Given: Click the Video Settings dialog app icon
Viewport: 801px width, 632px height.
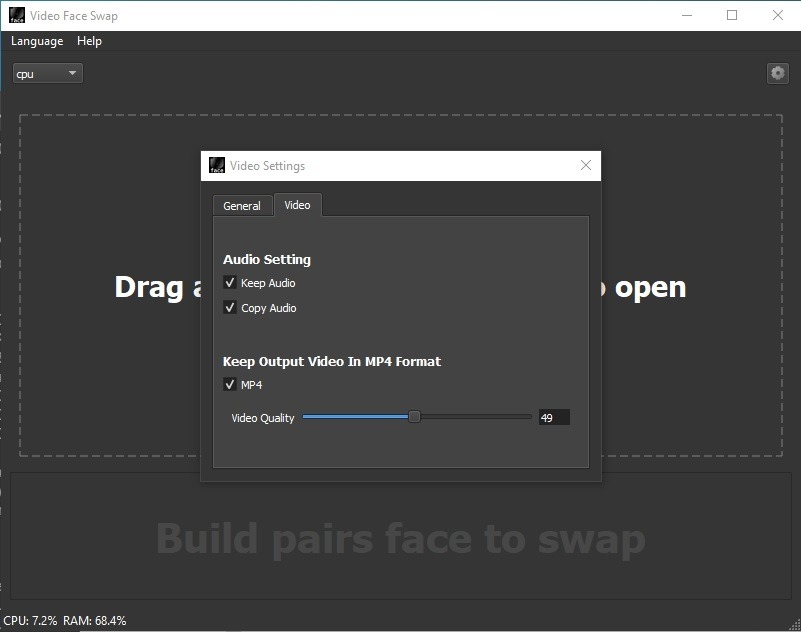Looking at the screenshot, I should pyautogui.click(x=217, y=165).
